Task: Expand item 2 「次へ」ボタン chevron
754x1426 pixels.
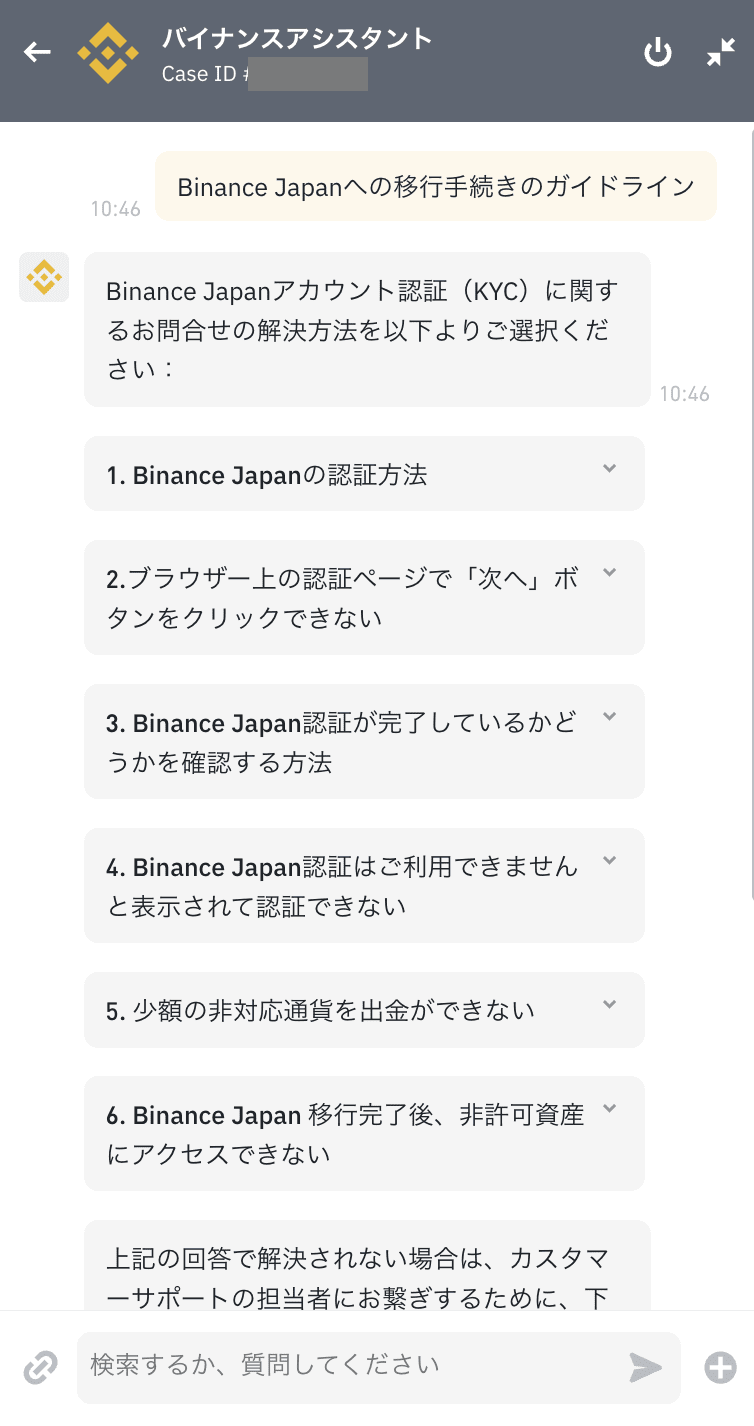Action: coord(610,572)
